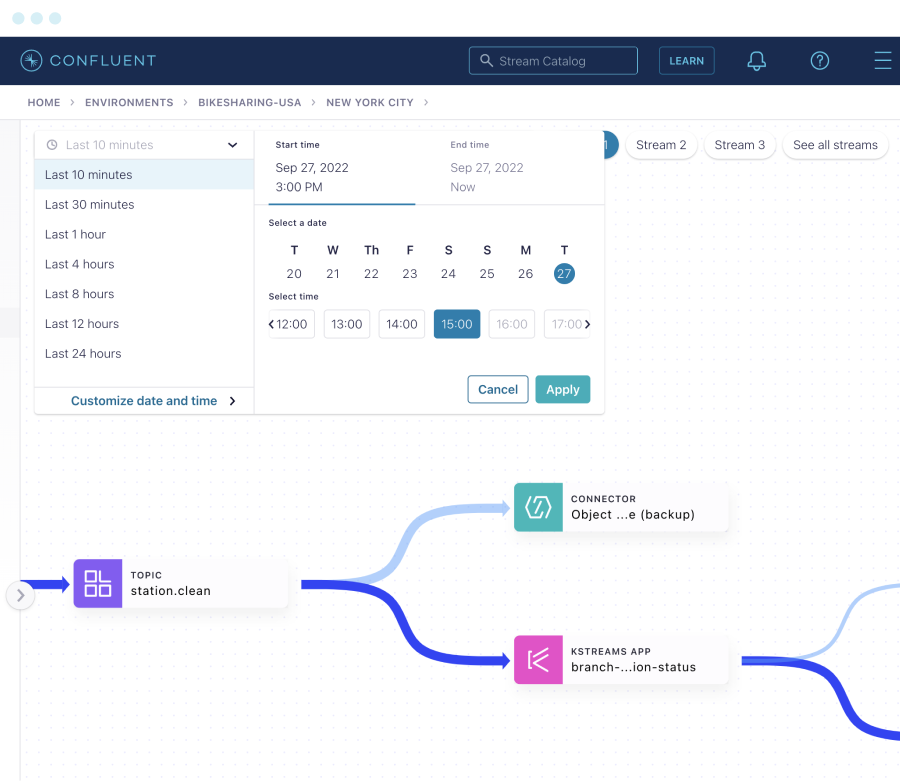Viewport: 900px width, 781px height.
Task: Click the Connector node icon for Object backup
Action: coord(538,508)
